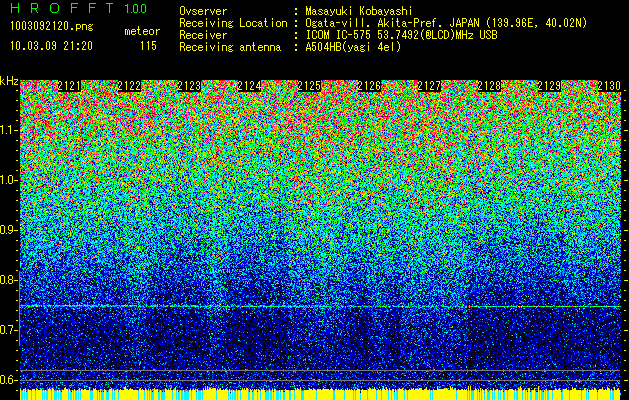Viewport: 629px width, 400px height.
Task: Click the 0.9 kHz axis label
Action: pyautogui.click(x=9, y=230)
